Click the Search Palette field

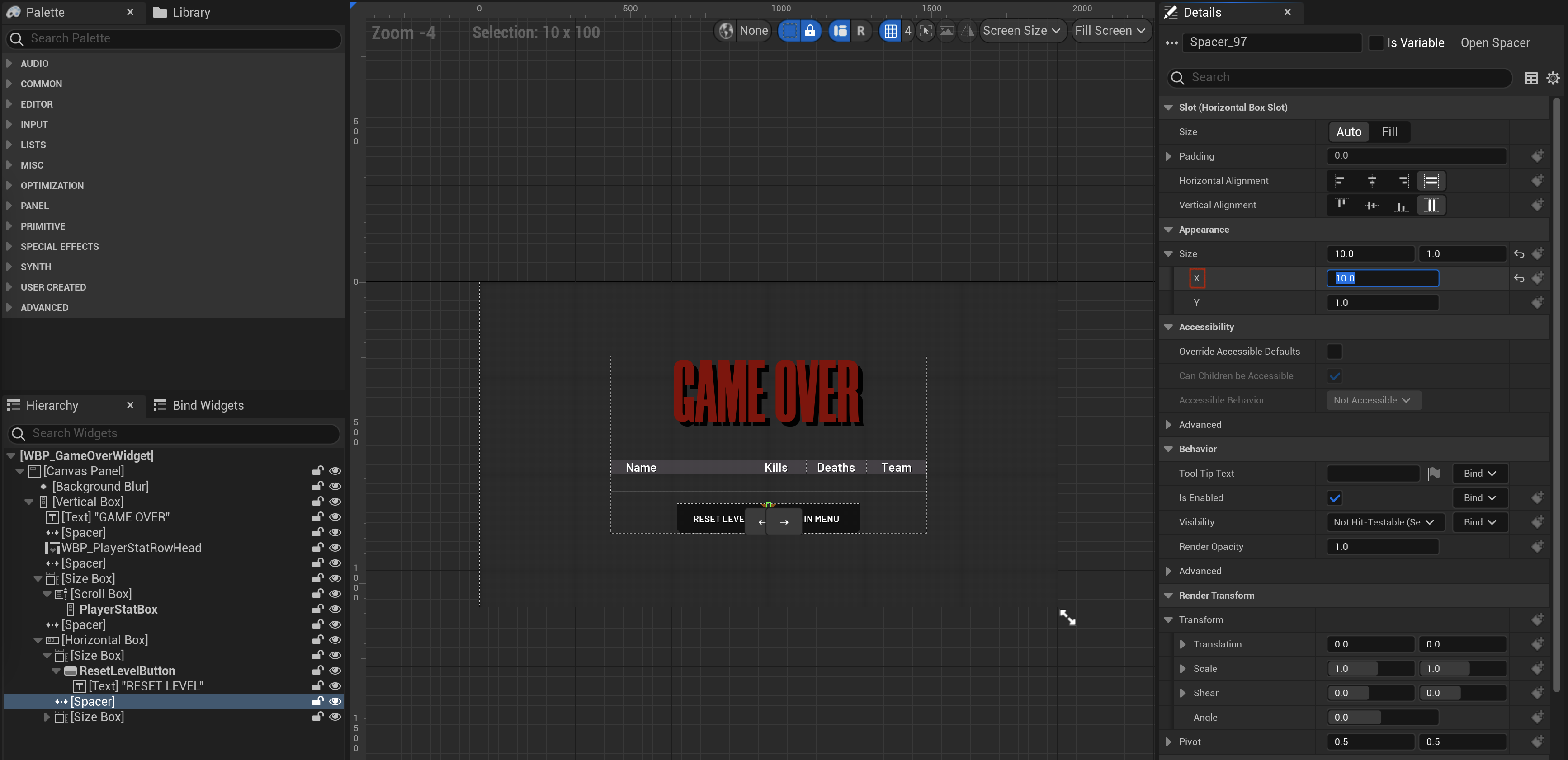(174, 38)
